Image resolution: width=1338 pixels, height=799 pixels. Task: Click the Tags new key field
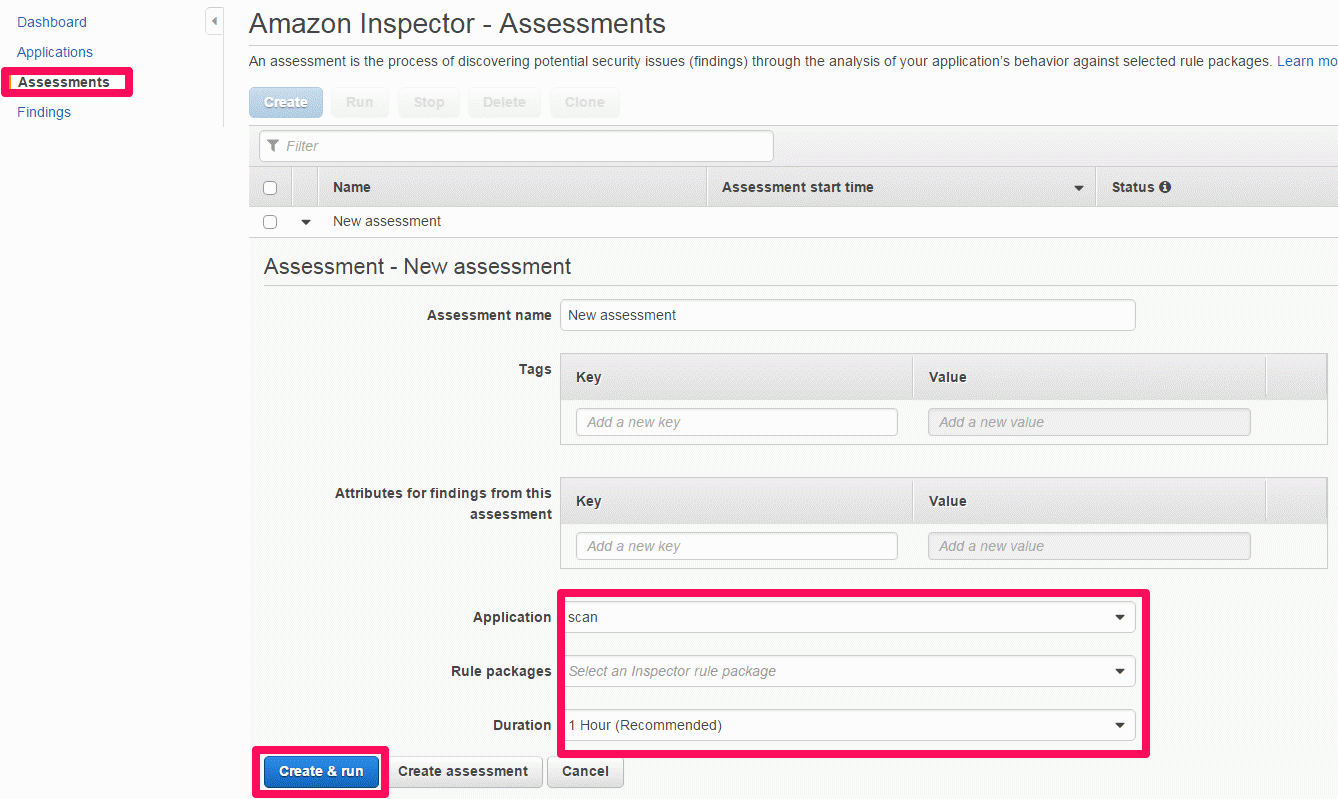(x=737, y=422)
